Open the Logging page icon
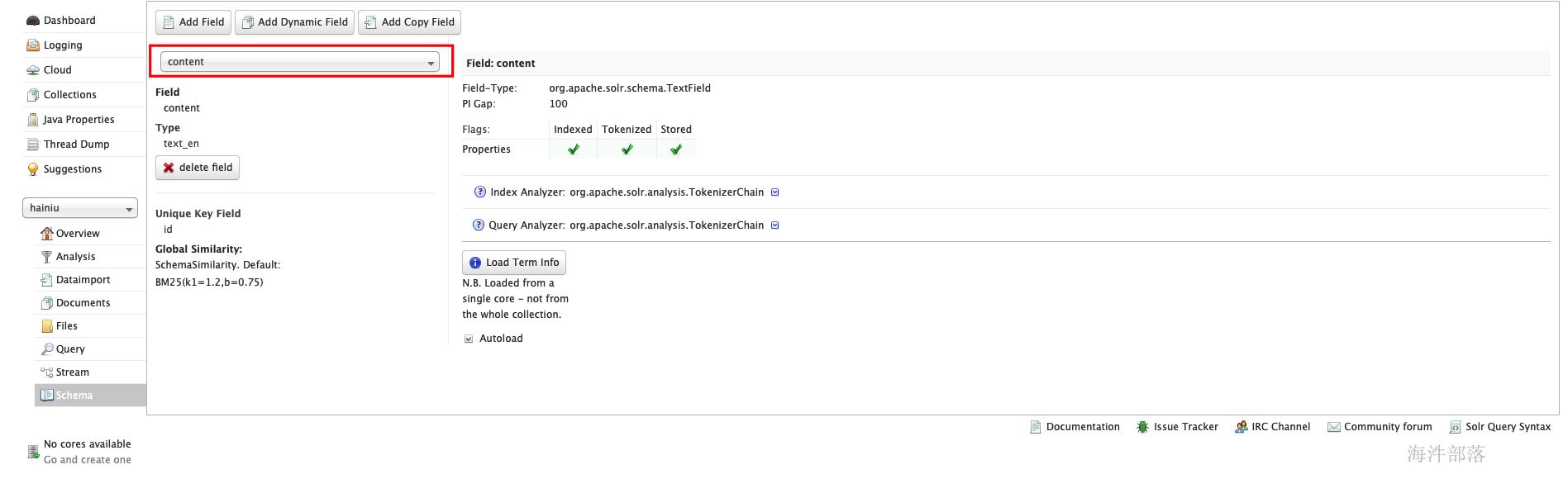The height and width of the screenshot is (493, 1568). pos(33,45)
